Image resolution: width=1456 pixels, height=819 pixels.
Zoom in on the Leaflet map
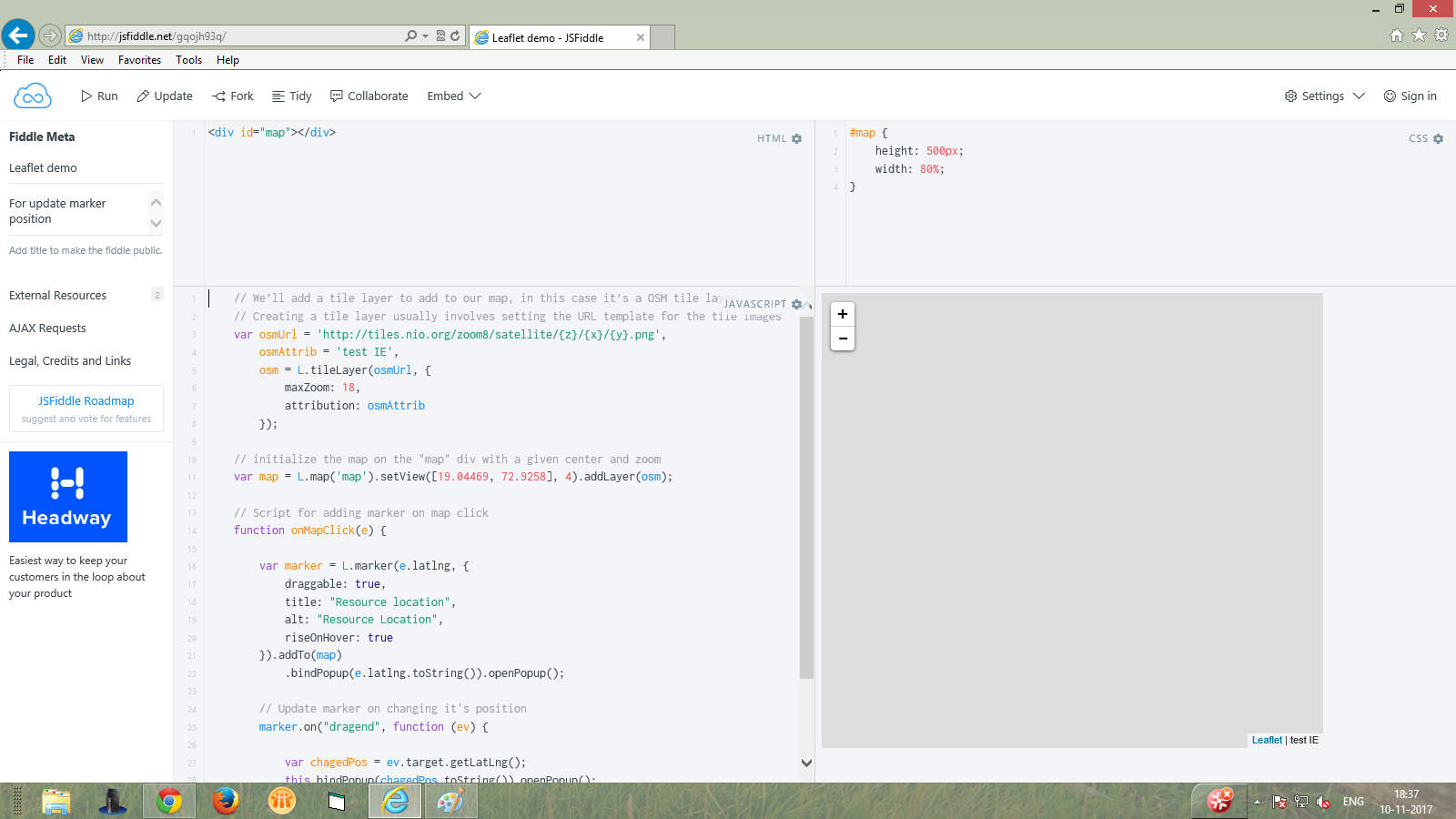click(x=842, y=314)
